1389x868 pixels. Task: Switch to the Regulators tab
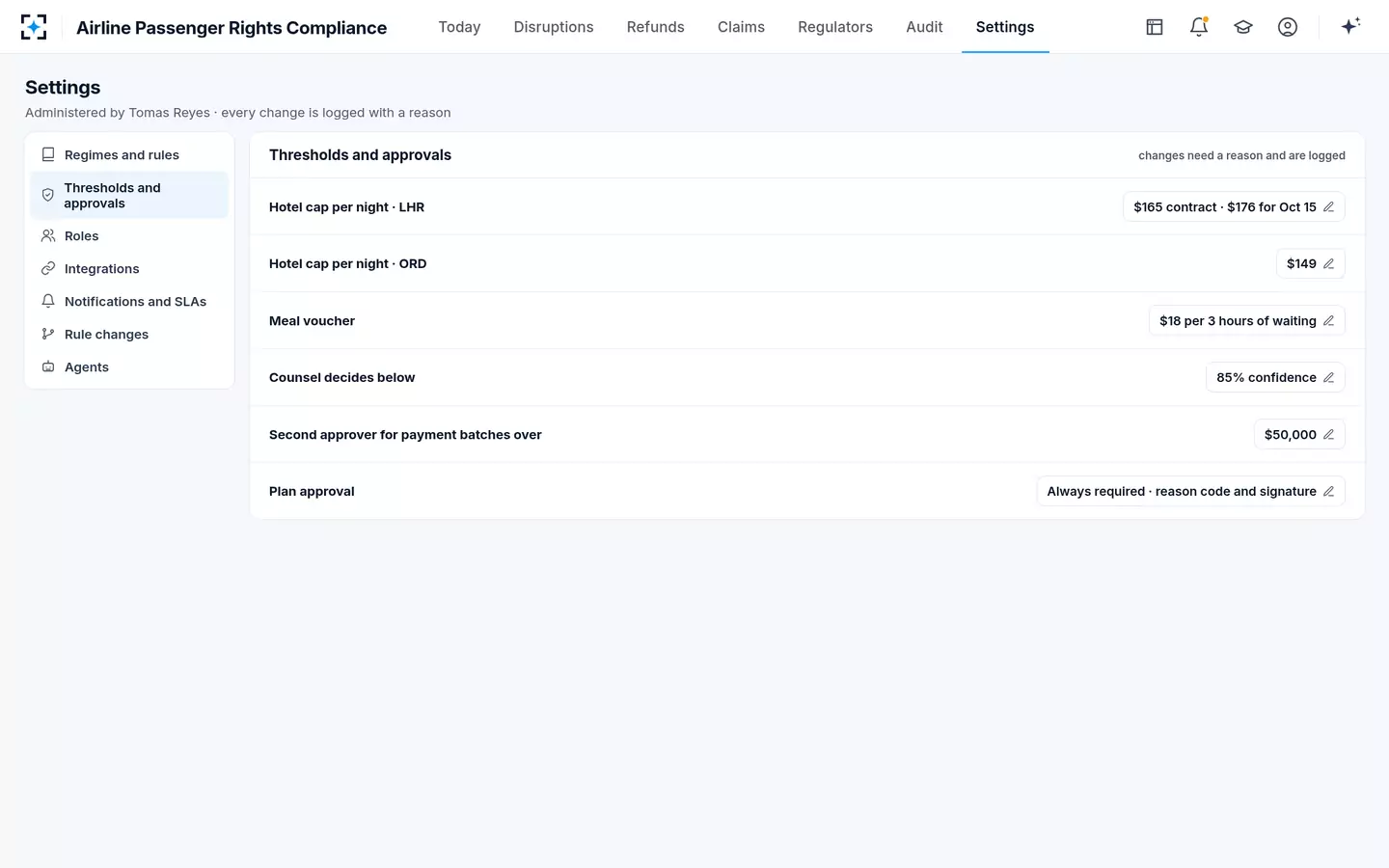coord(835,27)
